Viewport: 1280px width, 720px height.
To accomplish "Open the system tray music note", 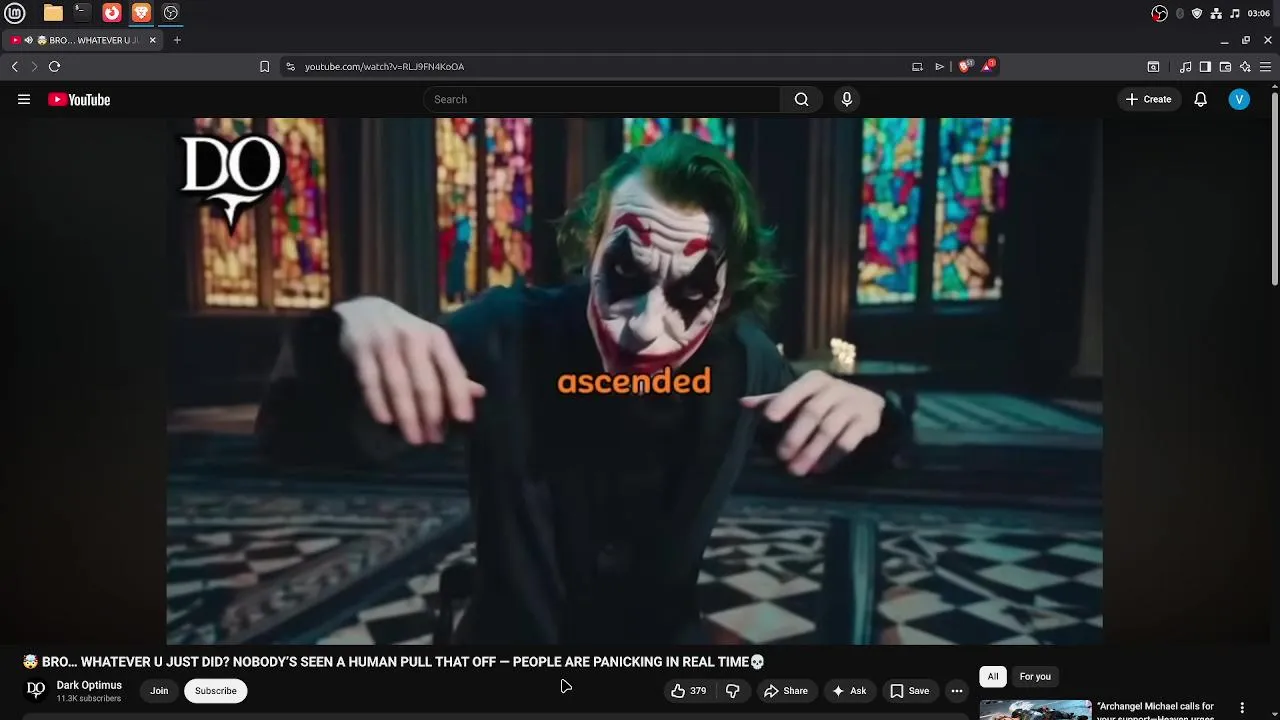I will click(1235, 13).
